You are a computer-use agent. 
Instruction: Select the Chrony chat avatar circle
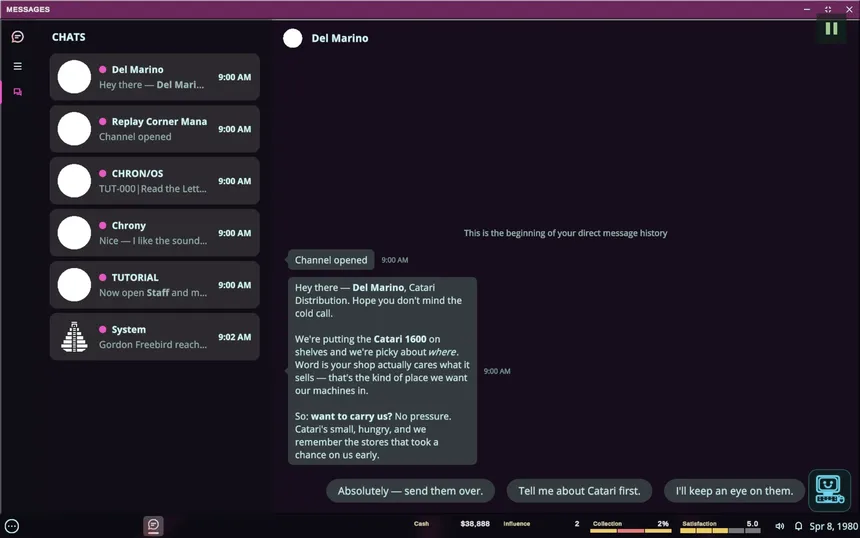(x=74, y=233)
